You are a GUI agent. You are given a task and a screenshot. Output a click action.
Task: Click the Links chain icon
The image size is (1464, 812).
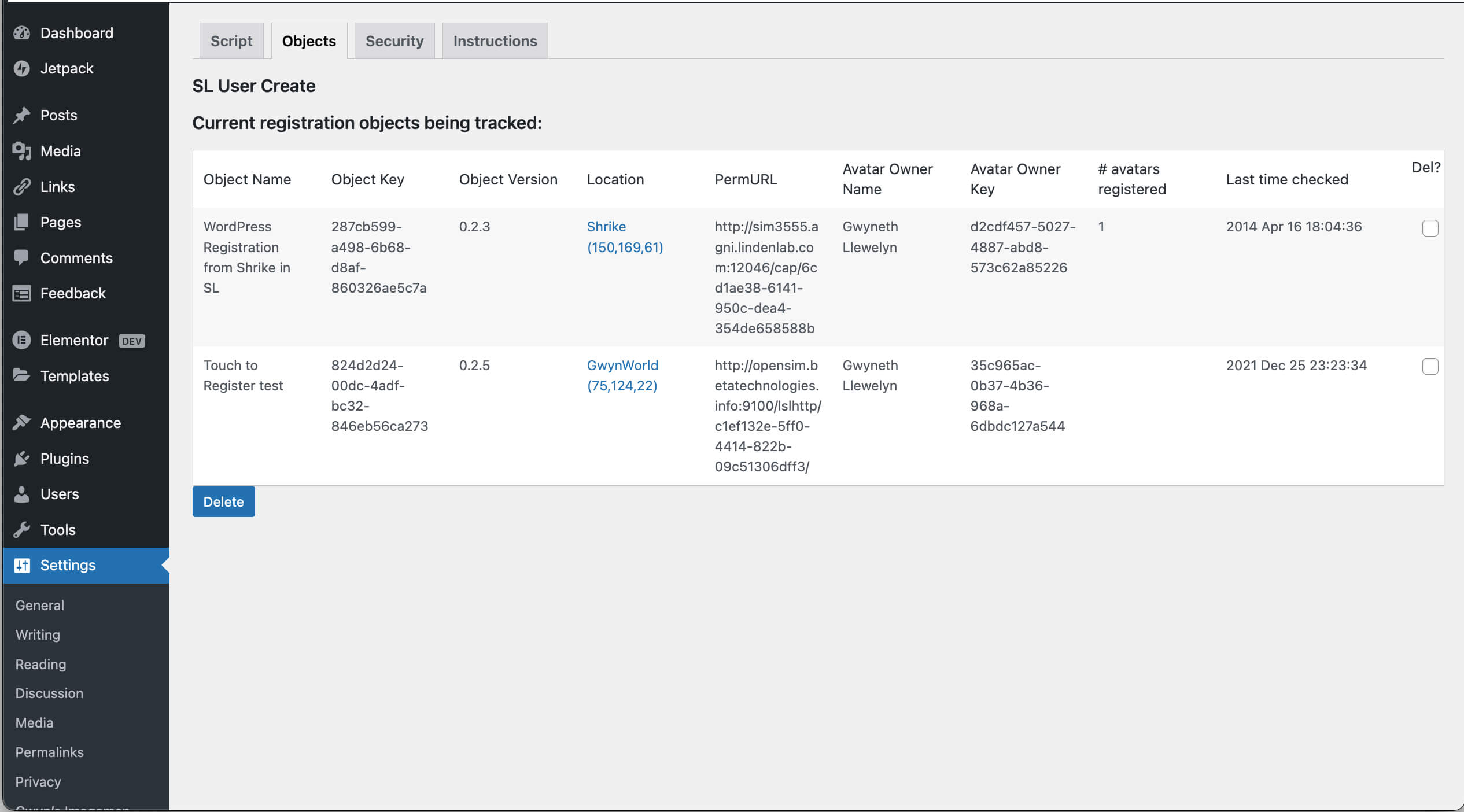pos(22,187)
